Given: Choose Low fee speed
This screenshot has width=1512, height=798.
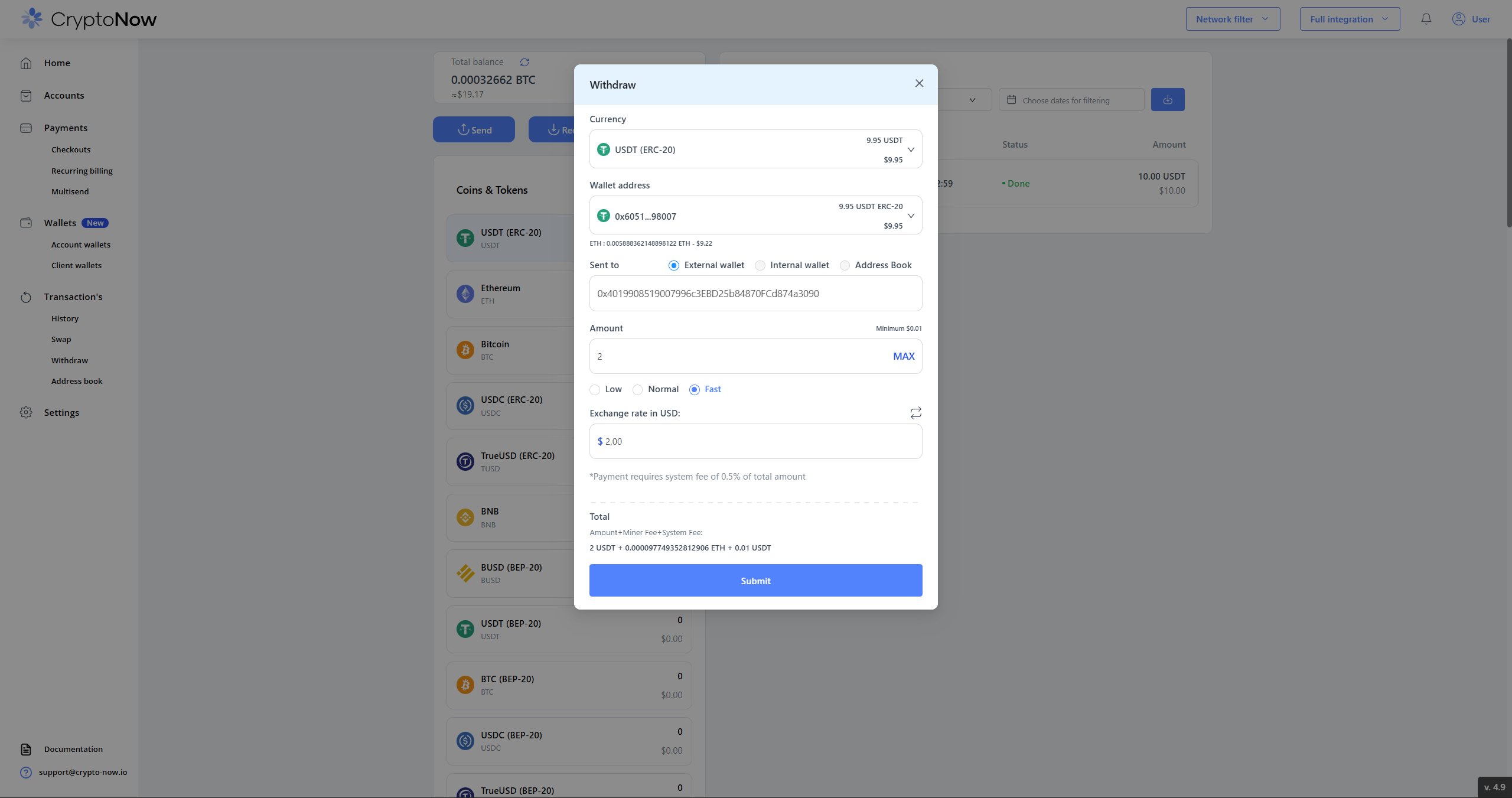Looking at the screenshot, I should coord(595,389).
